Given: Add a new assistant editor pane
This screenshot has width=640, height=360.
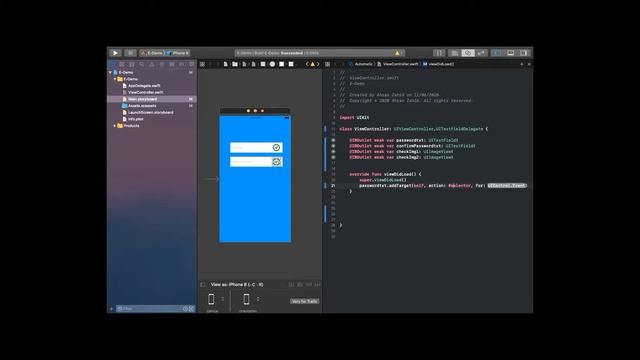Looking at the screenshot, I should (522, 64).
